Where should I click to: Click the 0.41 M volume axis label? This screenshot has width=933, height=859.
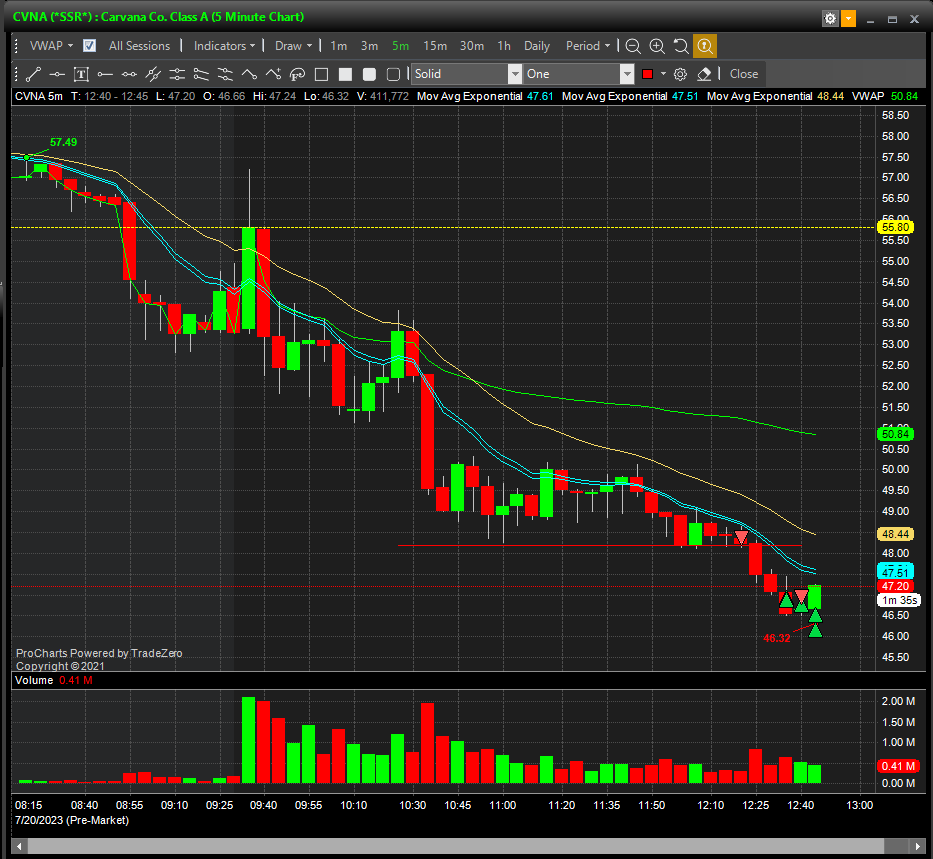click(898, 766)
